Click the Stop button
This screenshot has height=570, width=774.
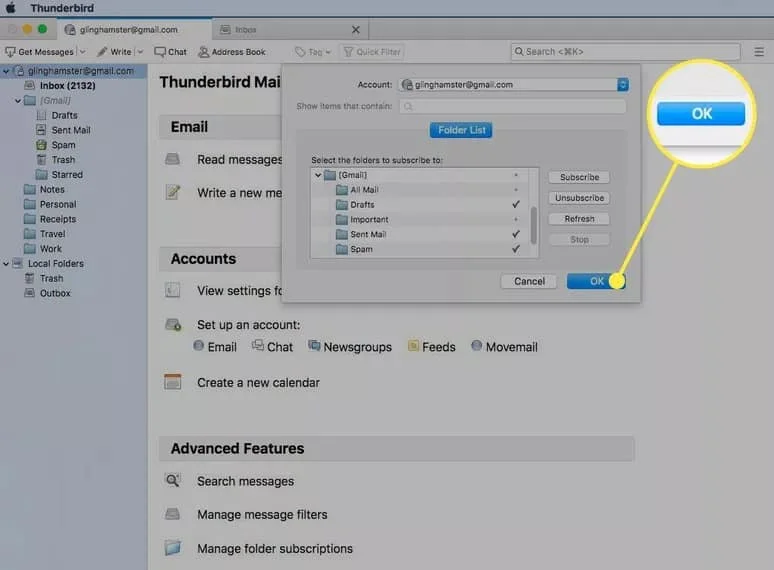pyautogui.click(x=579, y=239)
